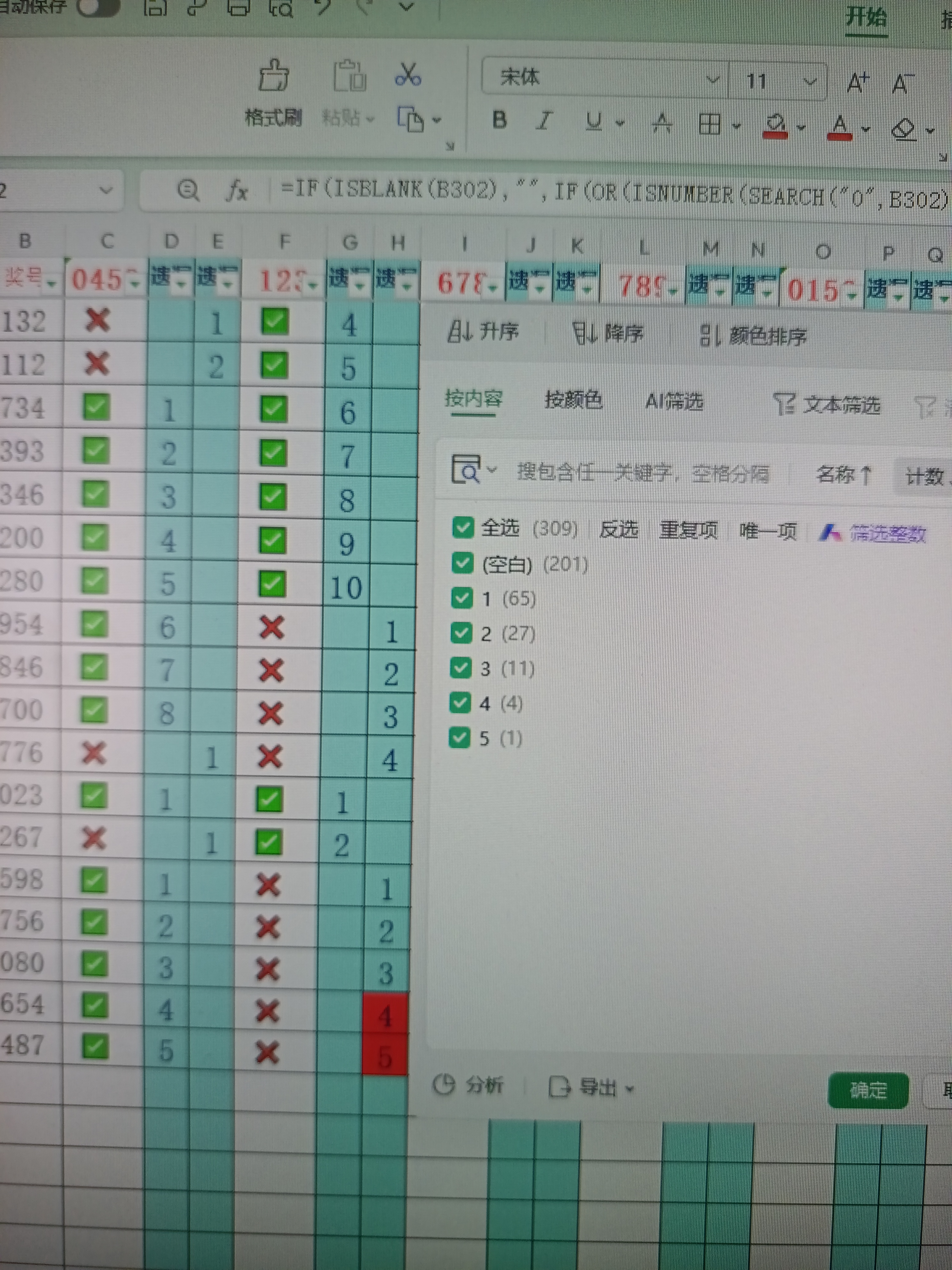The width and height of the screenshot is (952, 1270).
Task: Click the ascending sort (升序) option
Action: coord(483,331)
